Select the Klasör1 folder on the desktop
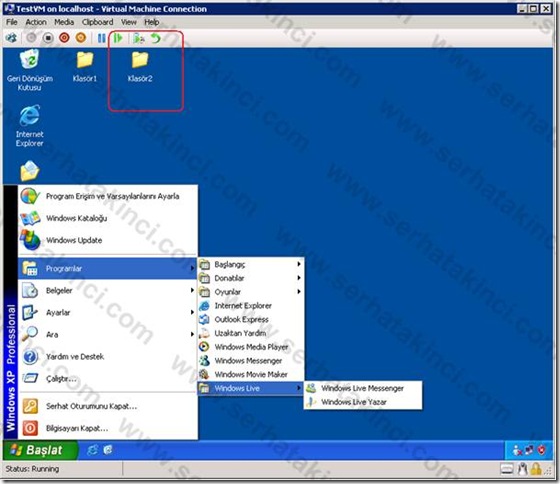This screenshot has height=484, width=560. tap(85, 67)
